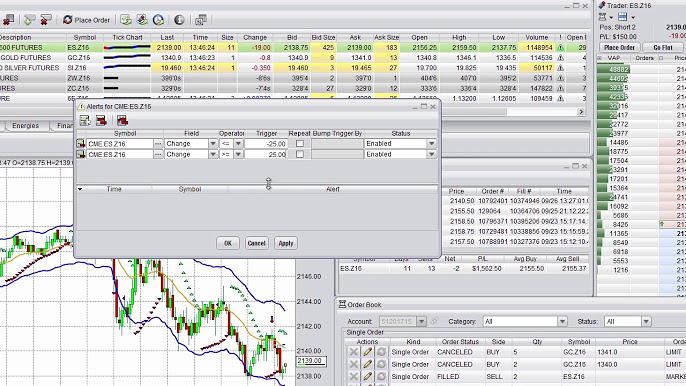Click row icon of the 25.00 alert

81,154
